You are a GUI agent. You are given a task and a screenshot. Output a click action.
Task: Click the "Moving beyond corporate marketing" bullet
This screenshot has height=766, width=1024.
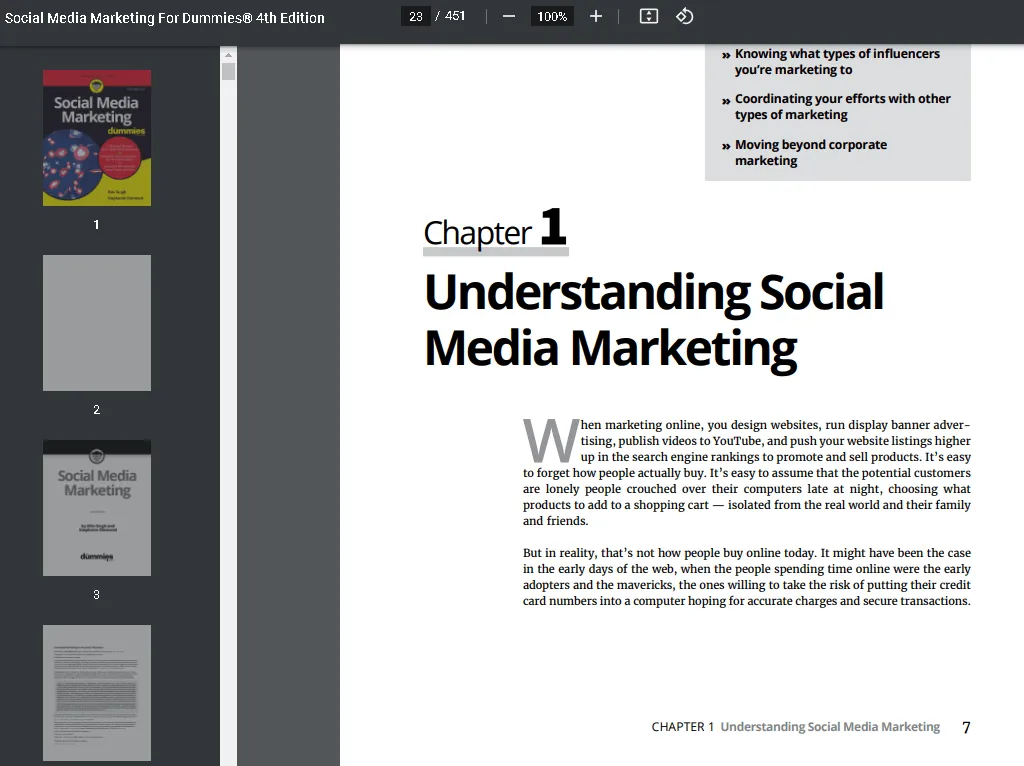click(x=810, y=152)
